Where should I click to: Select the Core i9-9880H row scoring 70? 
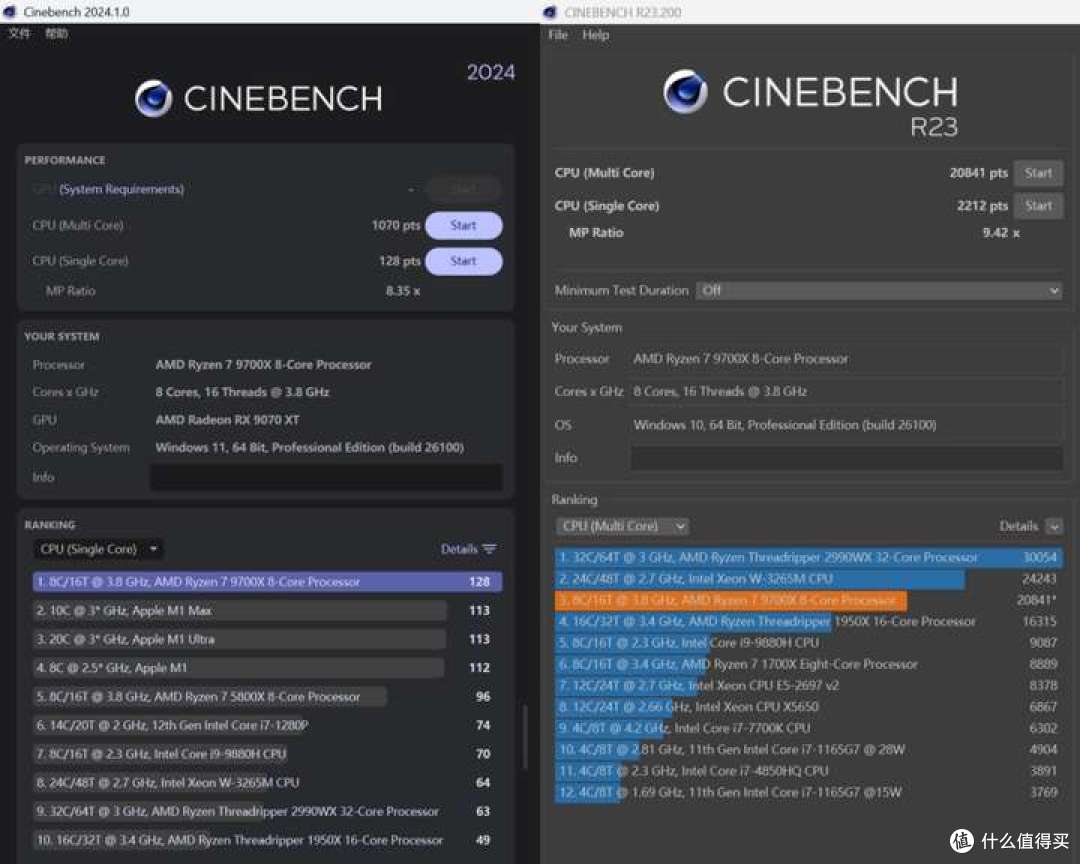coord(267,754)
